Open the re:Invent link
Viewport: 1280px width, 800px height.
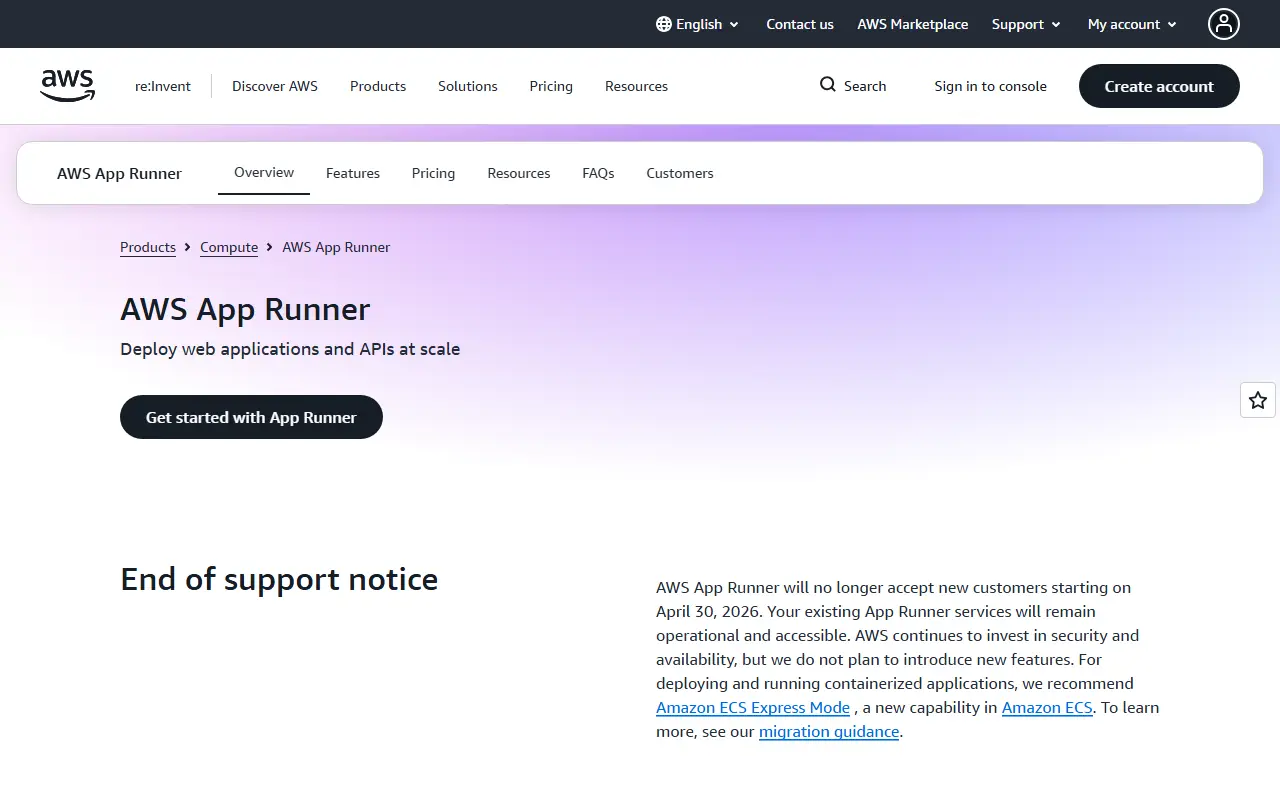tap(163, 86)
